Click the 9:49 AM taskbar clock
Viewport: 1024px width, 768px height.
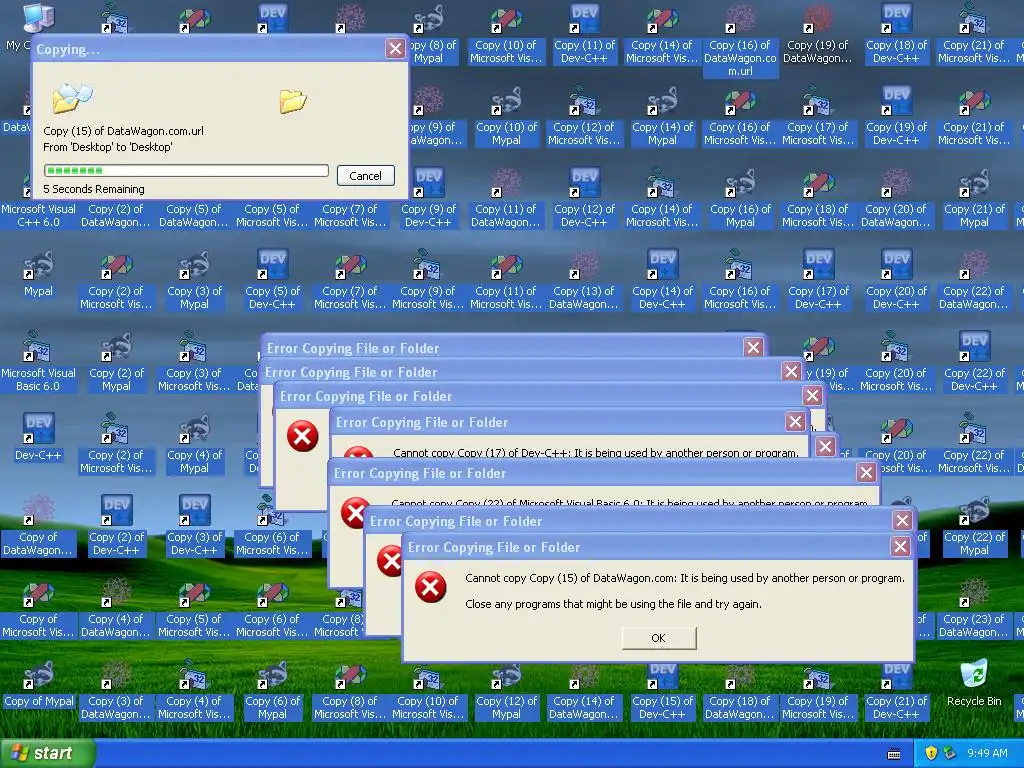pos(987,753)
